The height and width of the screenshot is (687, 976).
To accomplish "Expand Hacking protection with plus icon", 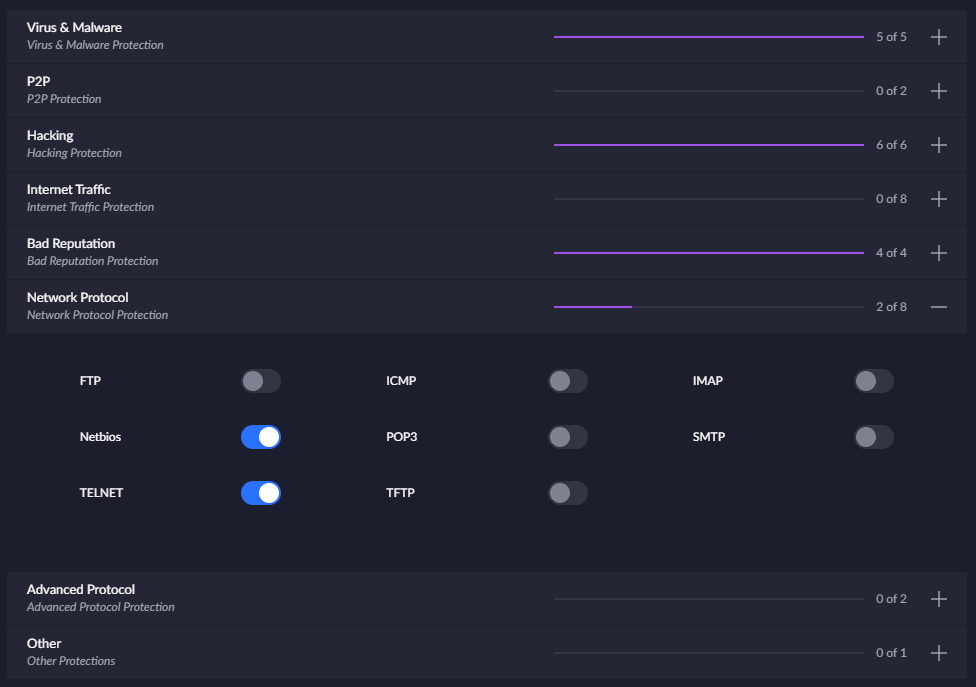I will [938, 145].
